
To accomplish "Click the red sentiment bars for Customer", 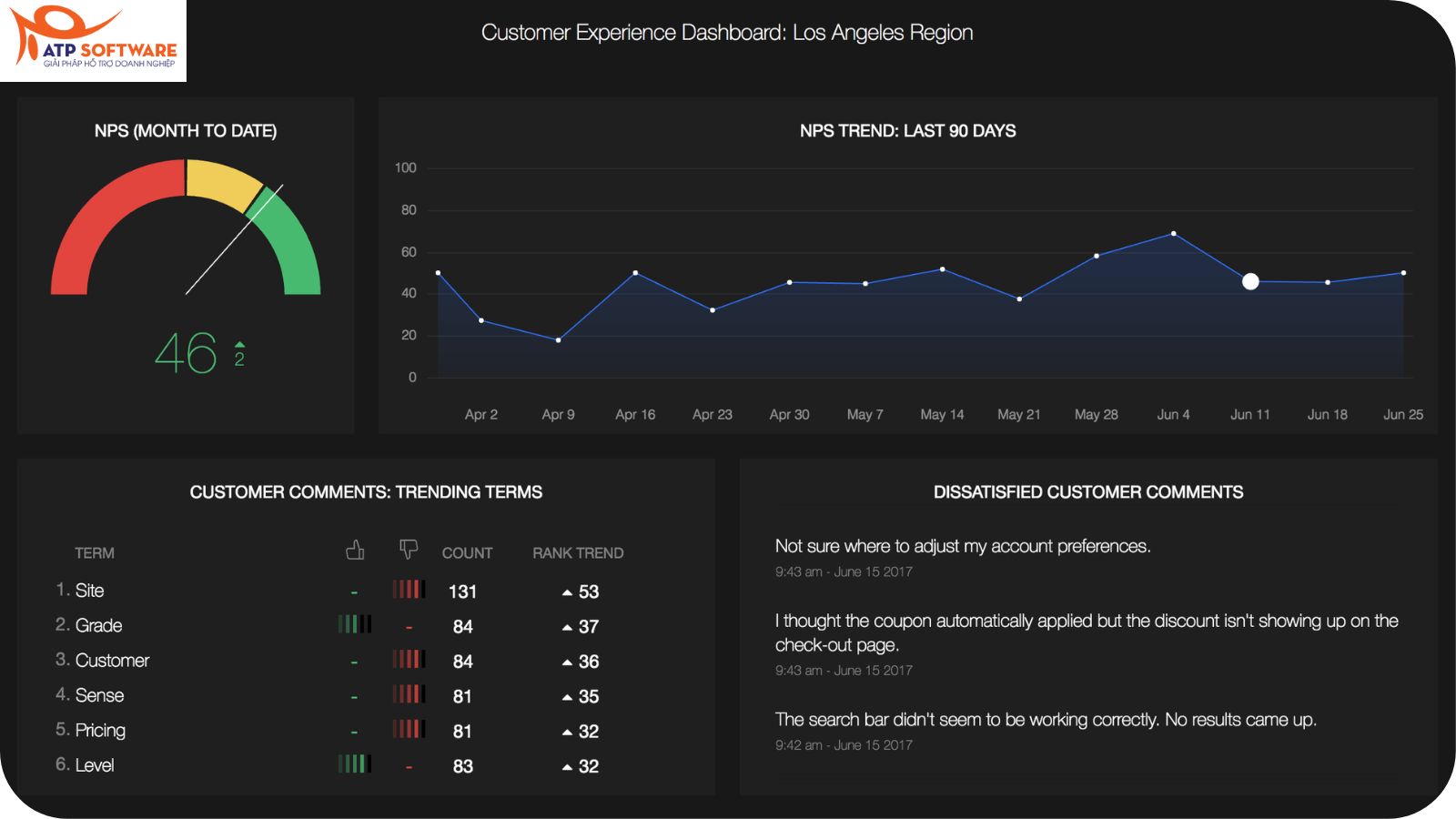I will coord(409,660).
